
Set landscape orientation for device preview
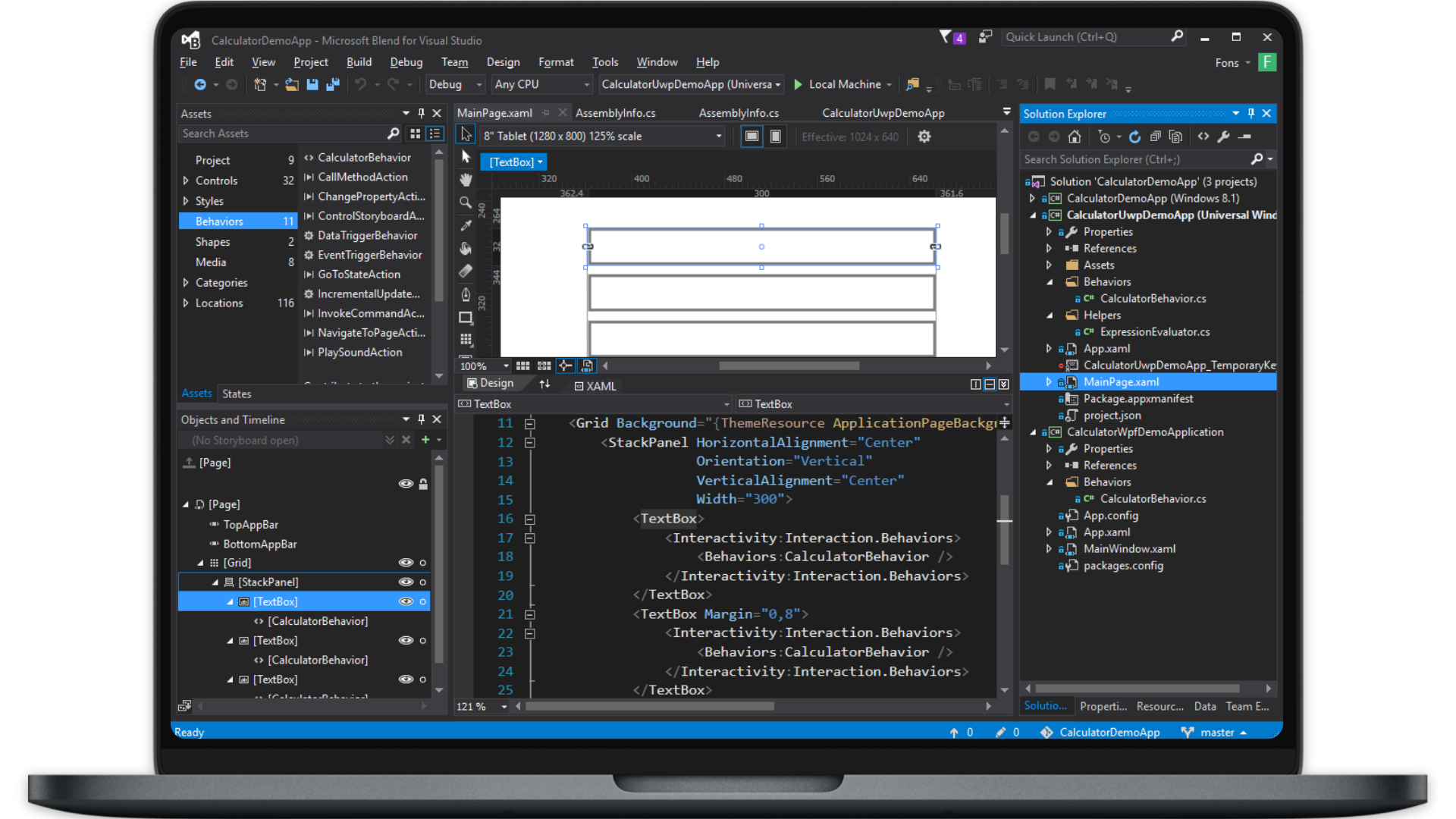751,136
